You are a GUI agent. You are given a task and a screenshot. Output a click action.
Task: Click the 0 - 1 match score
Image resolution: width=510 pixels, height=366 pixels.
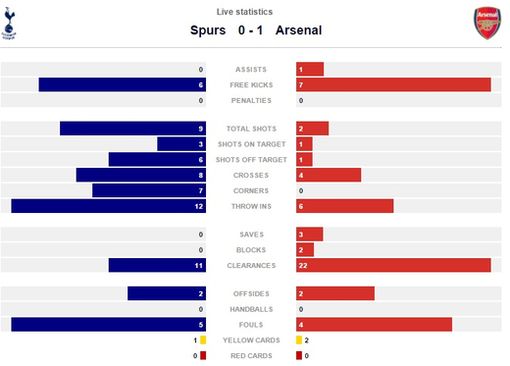click(250, 30)
